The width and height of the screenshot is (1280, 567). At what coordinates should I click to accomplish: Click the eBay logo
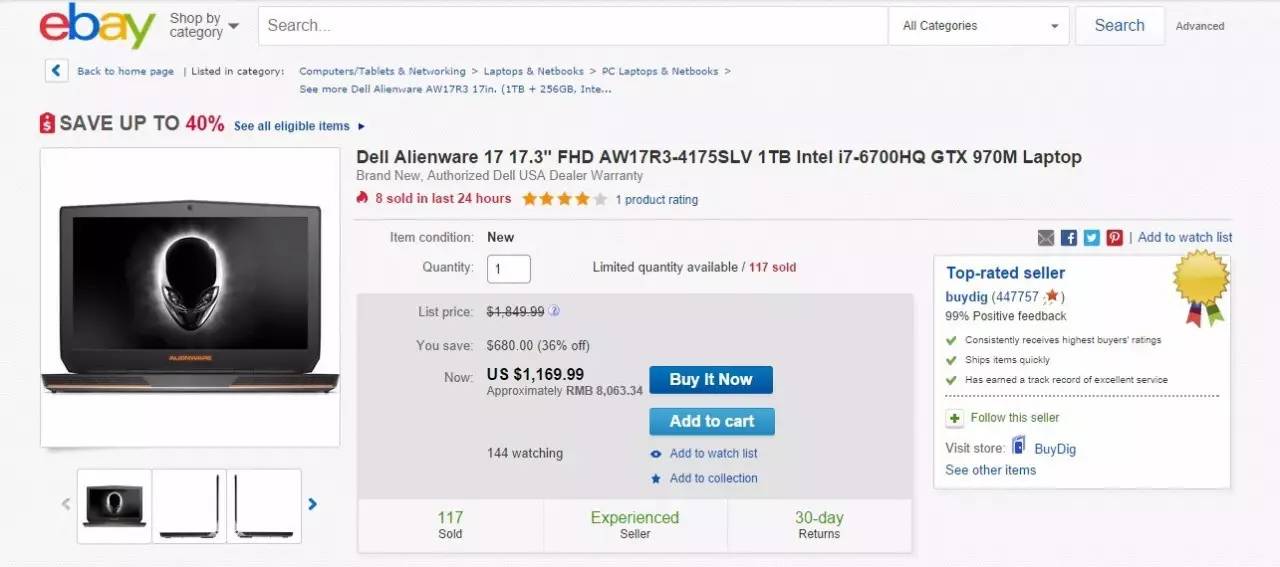coord(97,26)
